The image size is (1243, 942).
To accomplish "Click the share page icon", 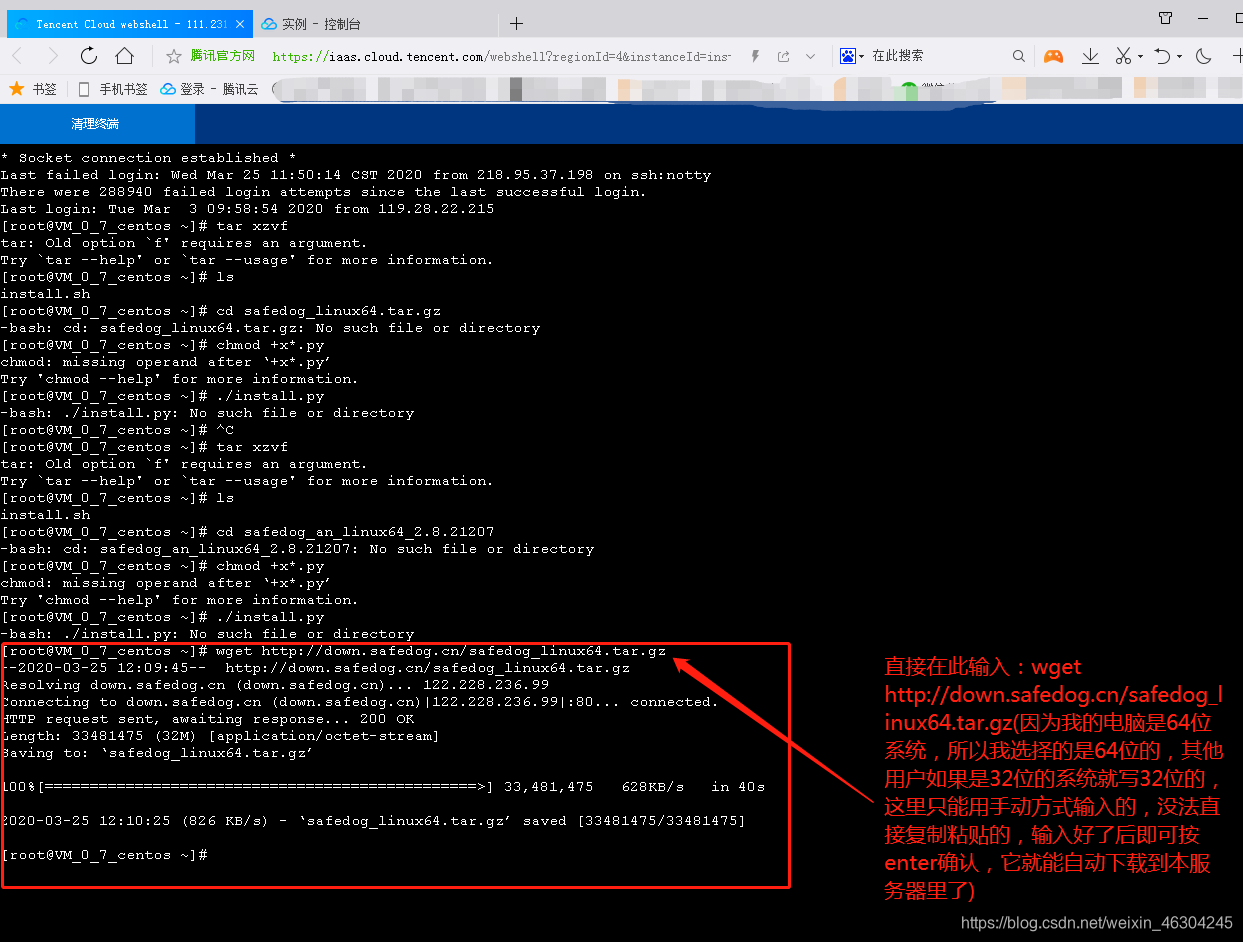I will pos(783,56).
